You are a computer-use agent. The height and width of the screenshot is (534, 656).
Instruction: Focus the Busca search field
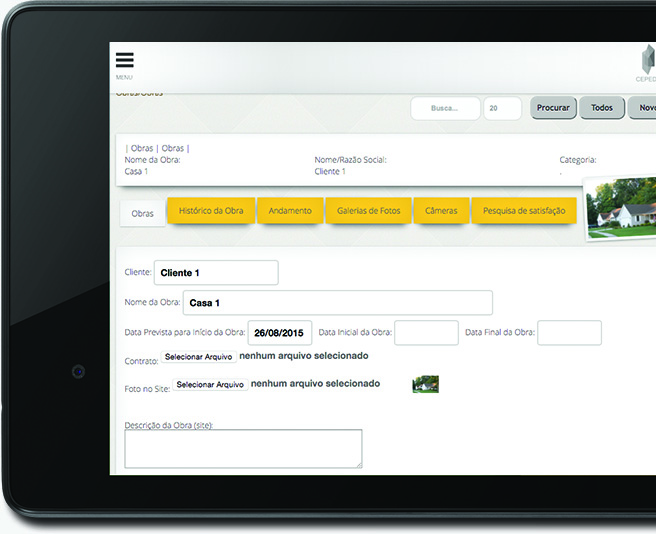445,108
